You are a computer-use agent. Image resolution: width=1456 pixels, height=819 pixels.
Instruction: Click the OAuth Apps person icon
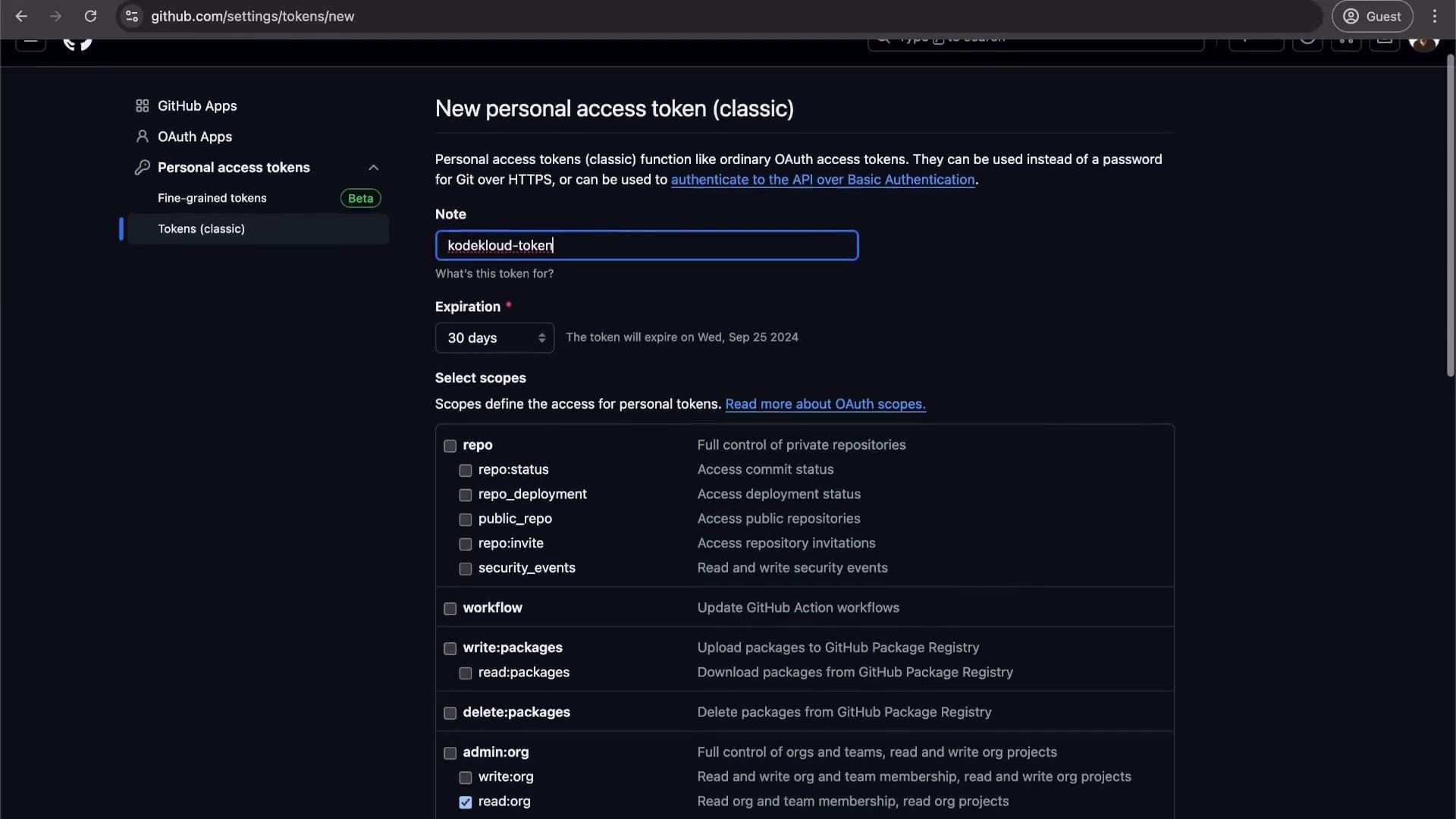pos(142,136)
